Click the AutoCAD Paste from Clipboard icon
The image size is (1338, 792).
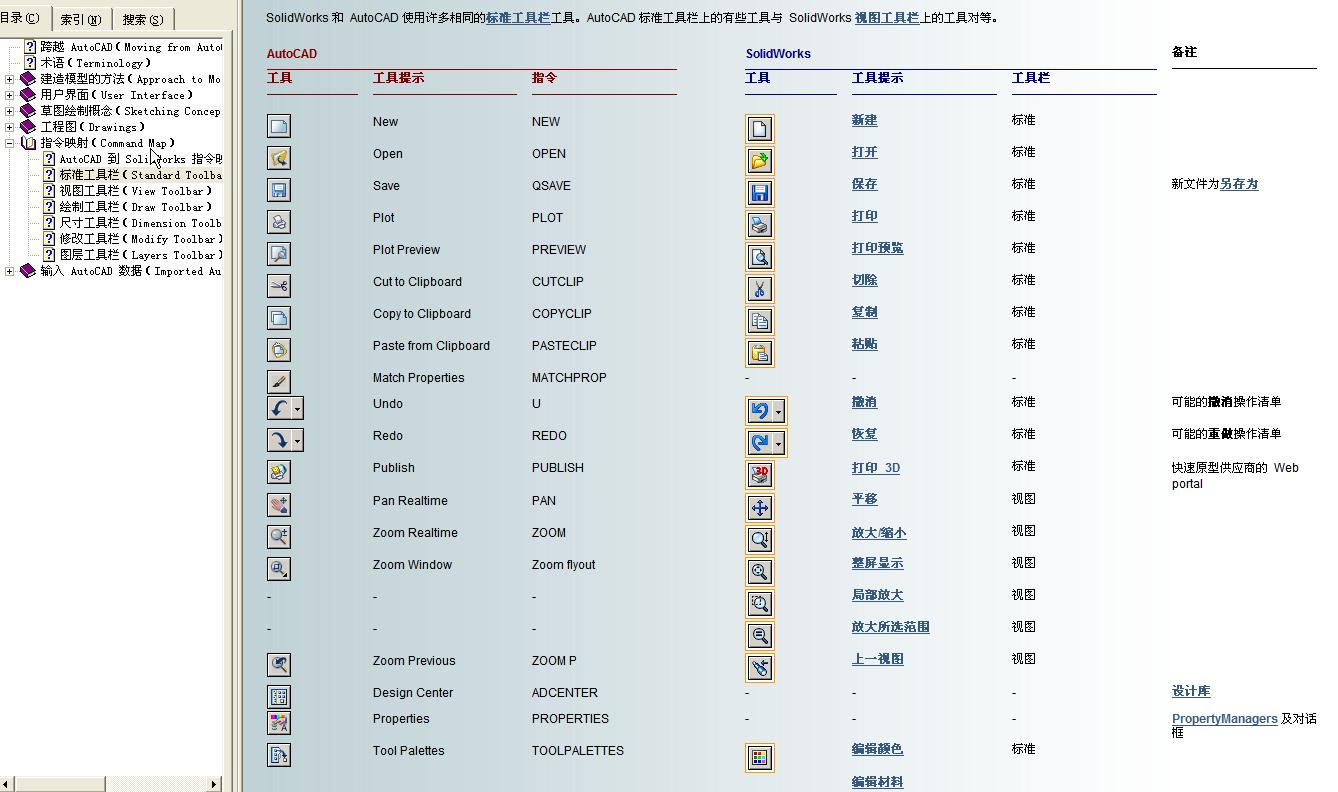point(279,350)
